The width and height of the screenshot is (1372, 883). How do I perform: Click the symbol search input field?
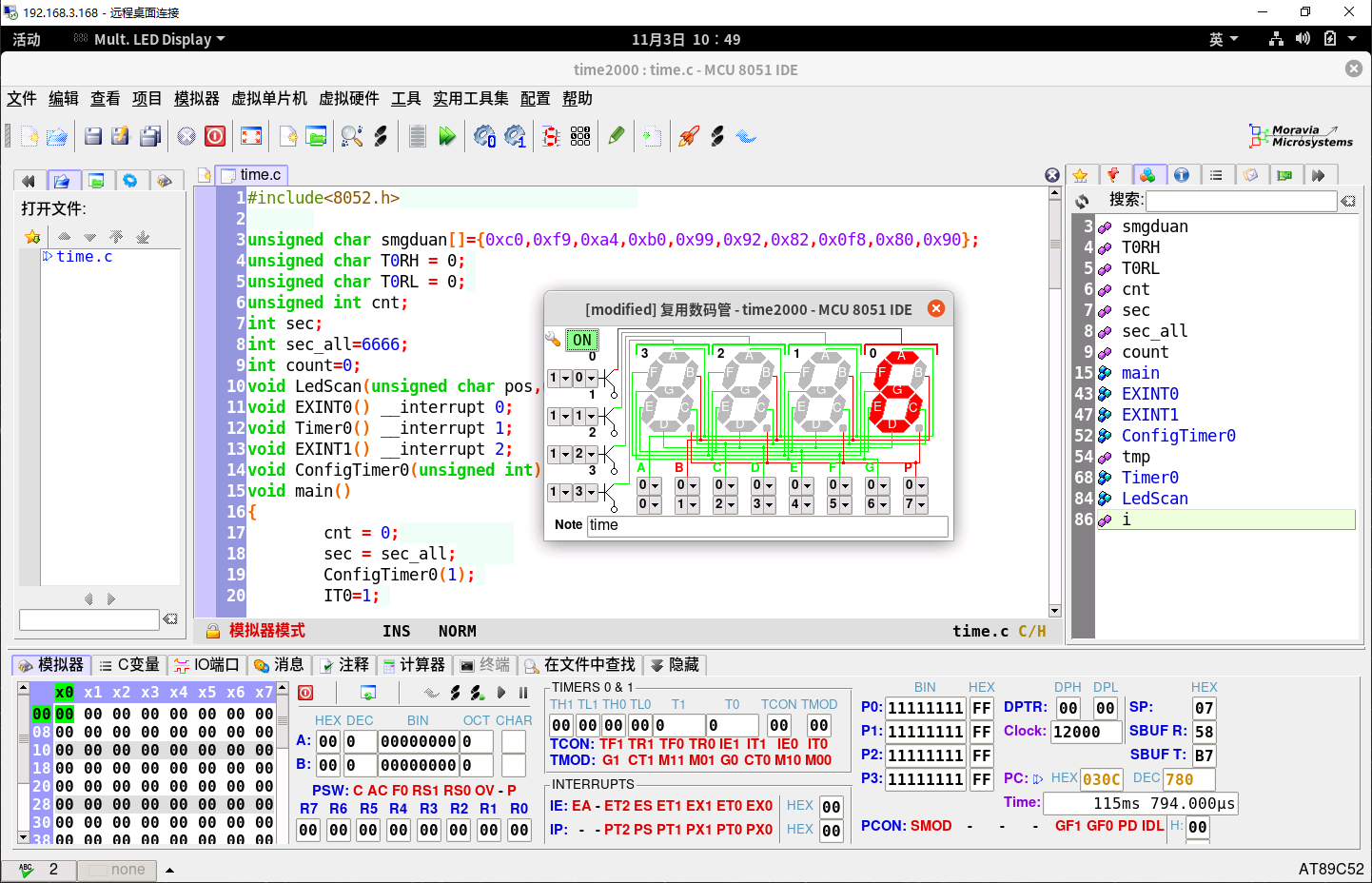1241,201
